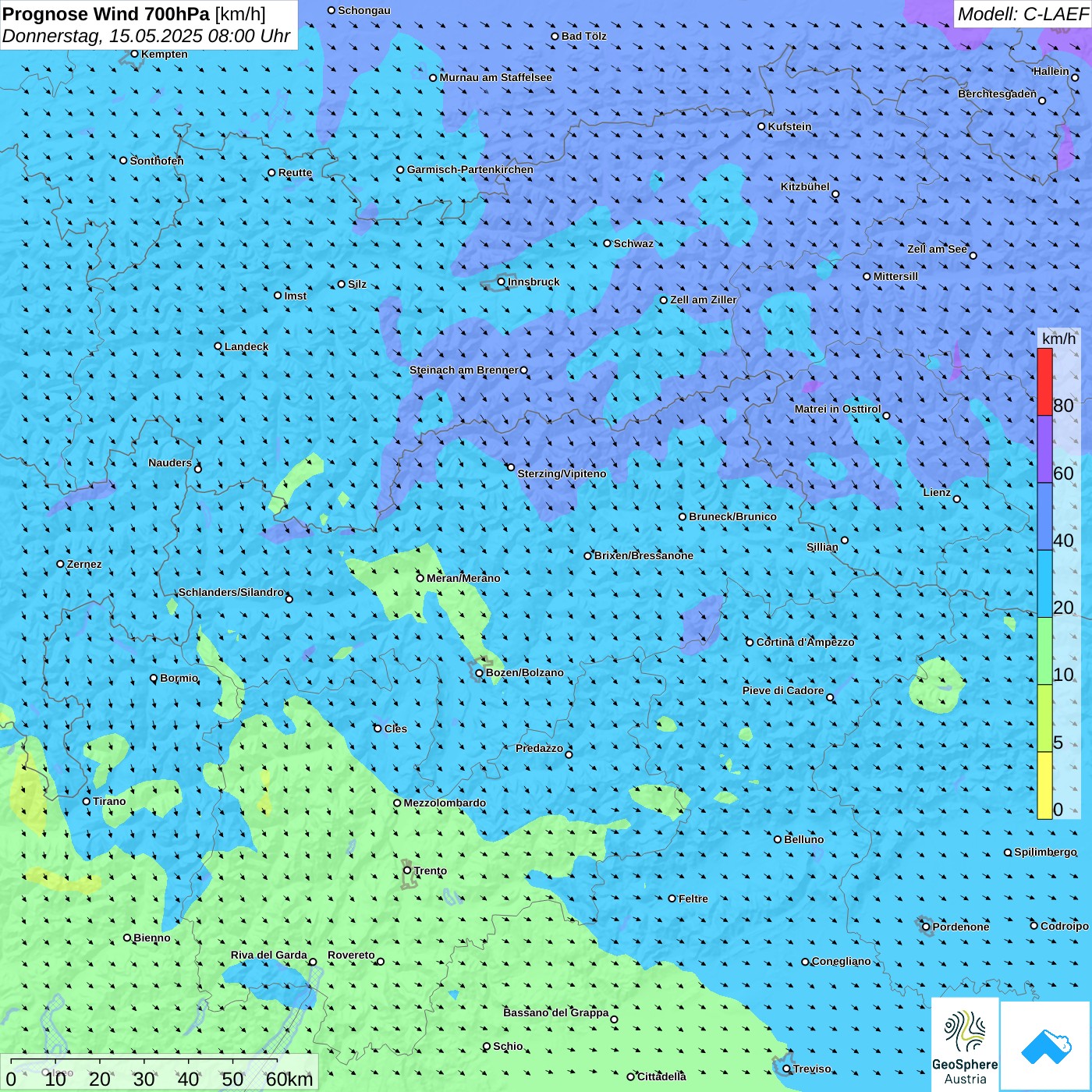Screen dimensions: 1092x1092
Task: Click the yellow legend swatch for 0–5 km/h
Action: [1044, 785]
